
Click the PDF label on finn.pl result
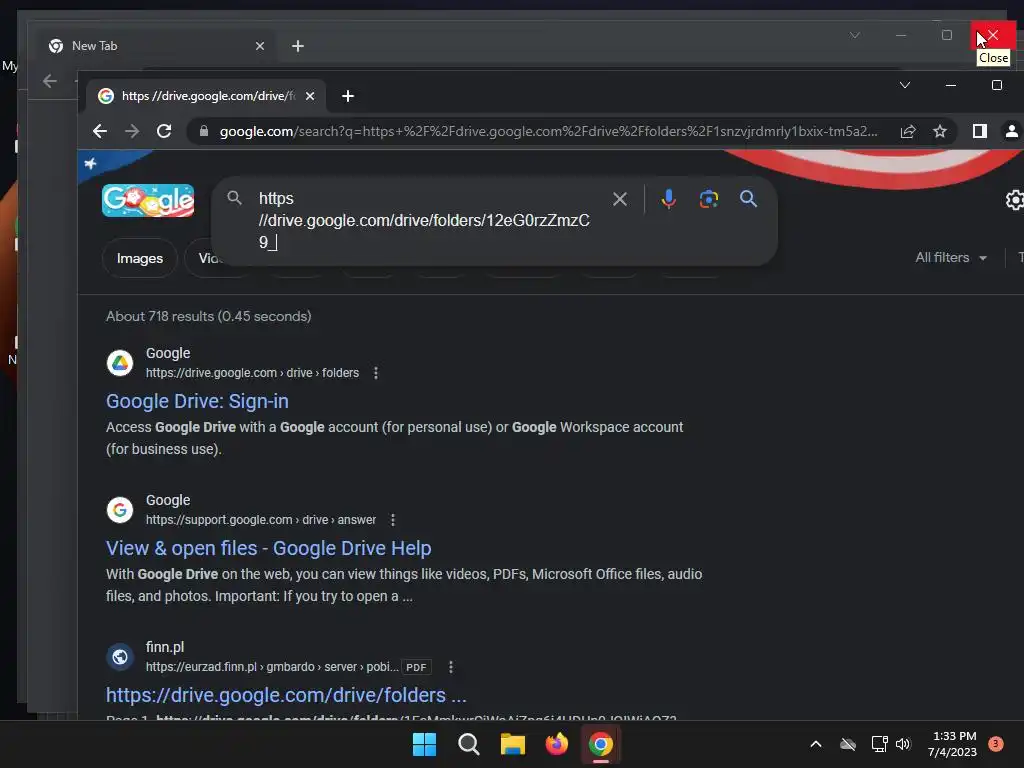click(416, 667)
